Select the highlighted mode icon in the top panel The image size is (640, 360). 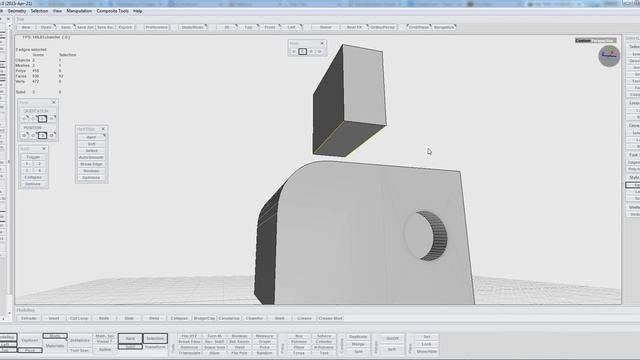(302, 51)
